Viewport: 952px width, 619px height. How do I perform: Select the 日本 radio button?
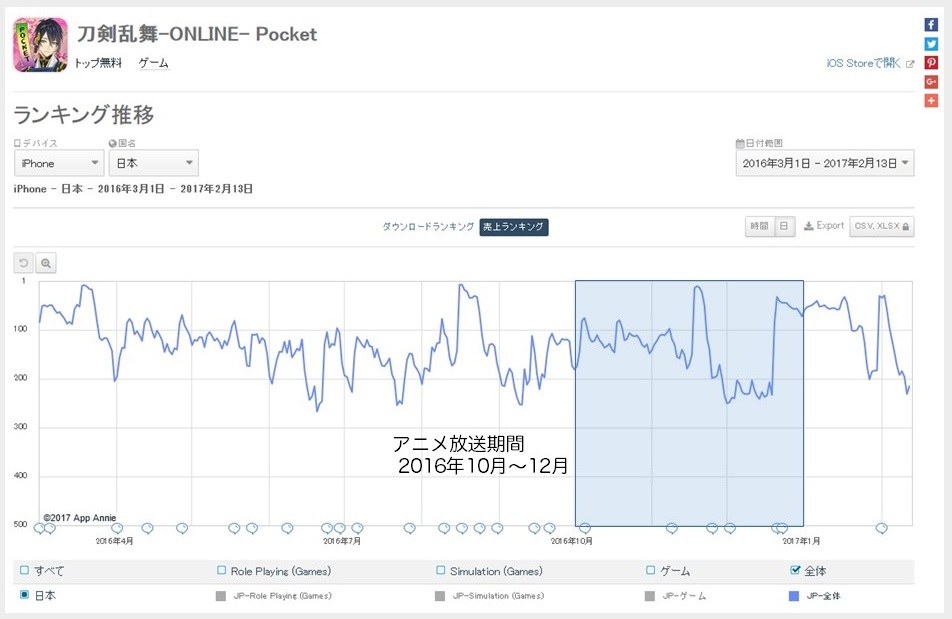24,594
